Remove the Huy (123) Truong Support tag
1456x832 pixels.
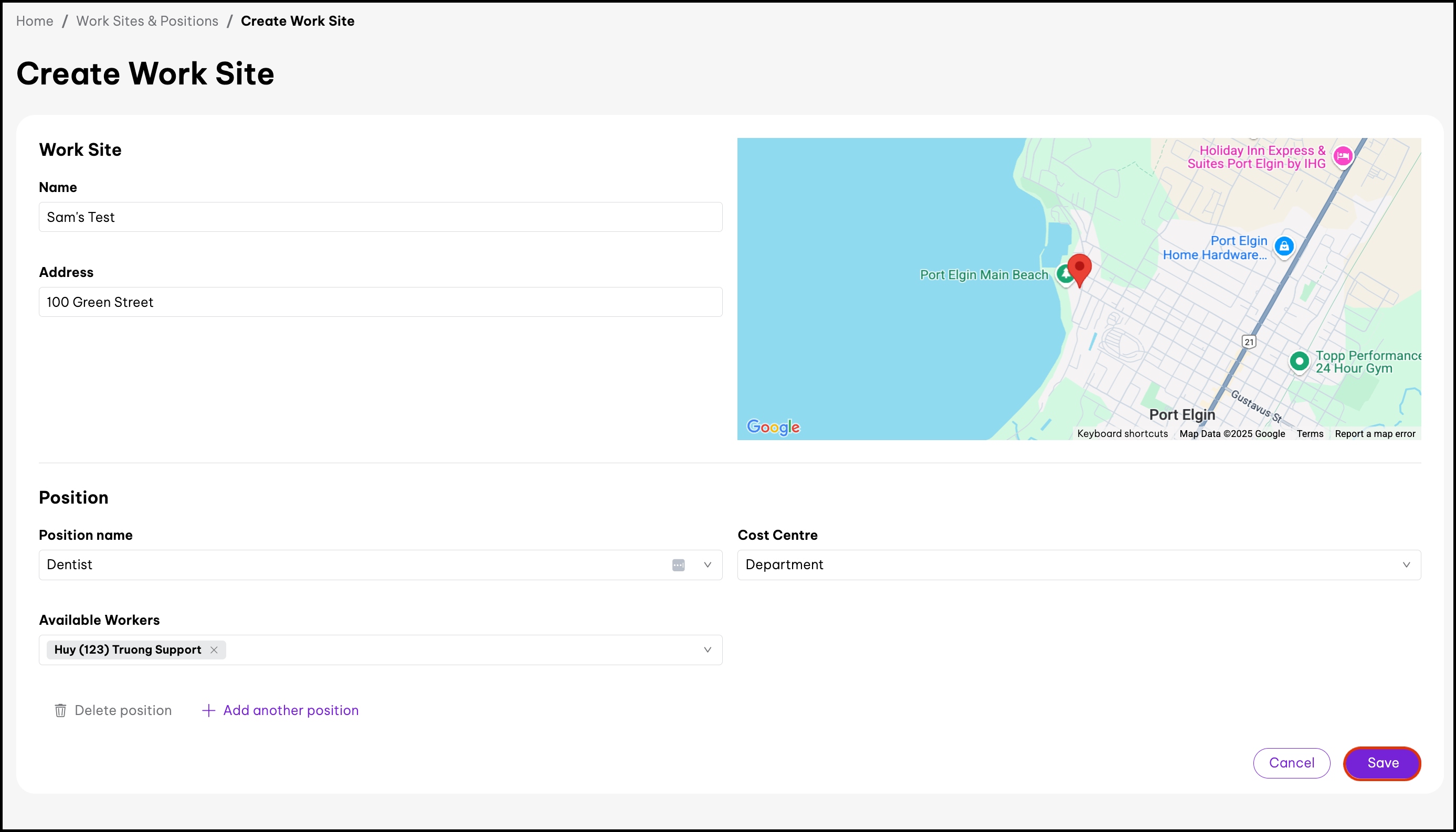tap(214, 650)
